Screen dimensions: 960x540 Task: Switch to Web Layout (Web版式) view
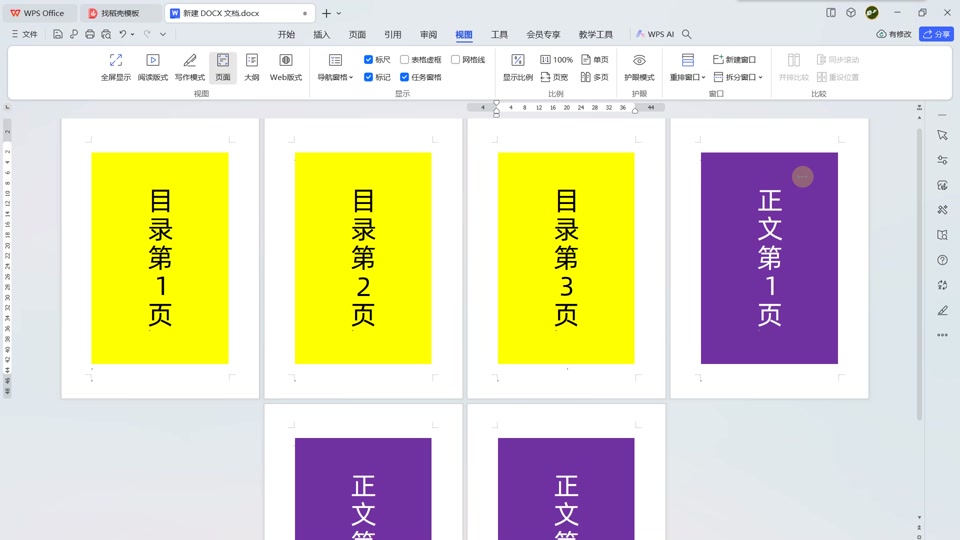286,67
